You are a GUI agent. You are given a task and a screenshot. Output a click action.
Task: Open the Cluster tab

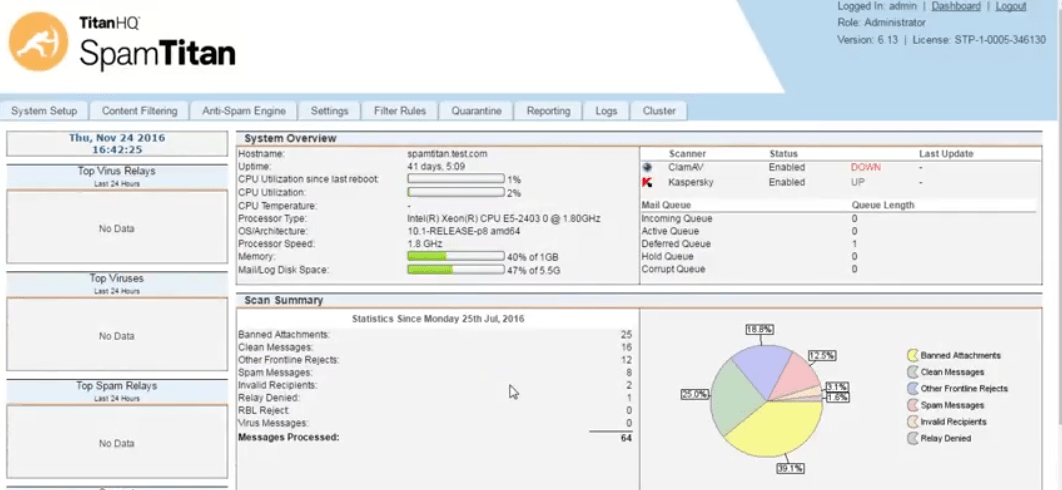[x=659, y=111]
